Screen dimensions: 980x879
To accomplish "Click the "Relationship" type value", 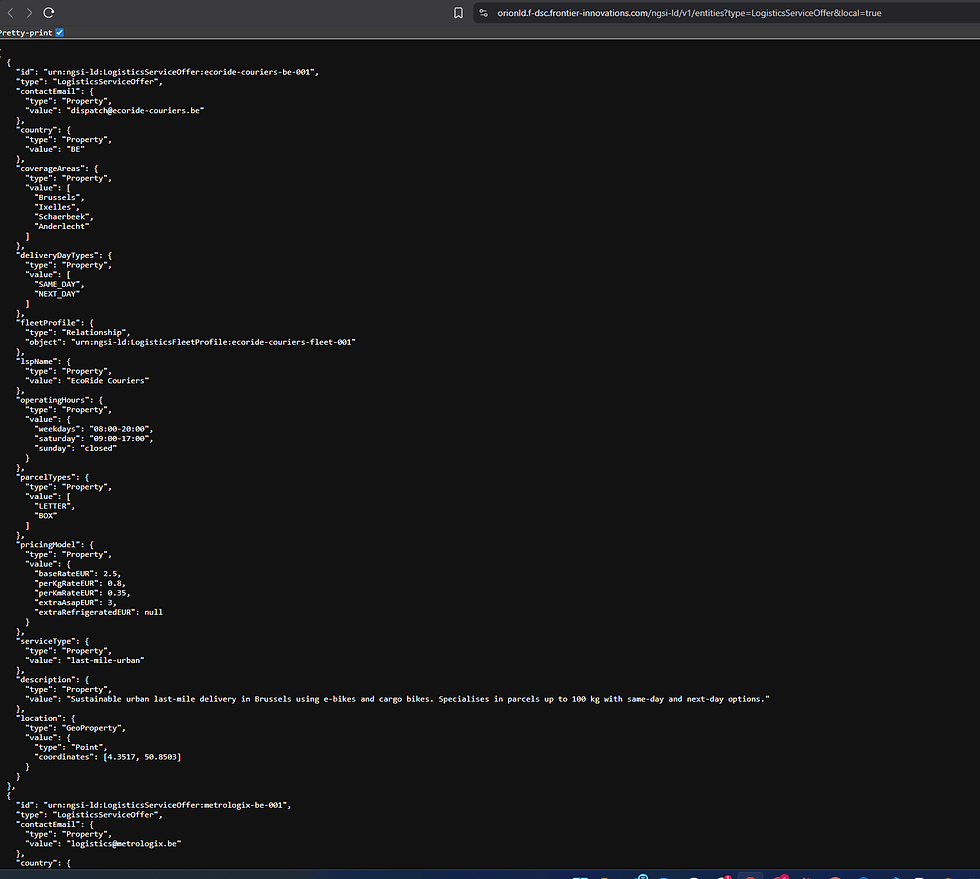I will (94, 333).
